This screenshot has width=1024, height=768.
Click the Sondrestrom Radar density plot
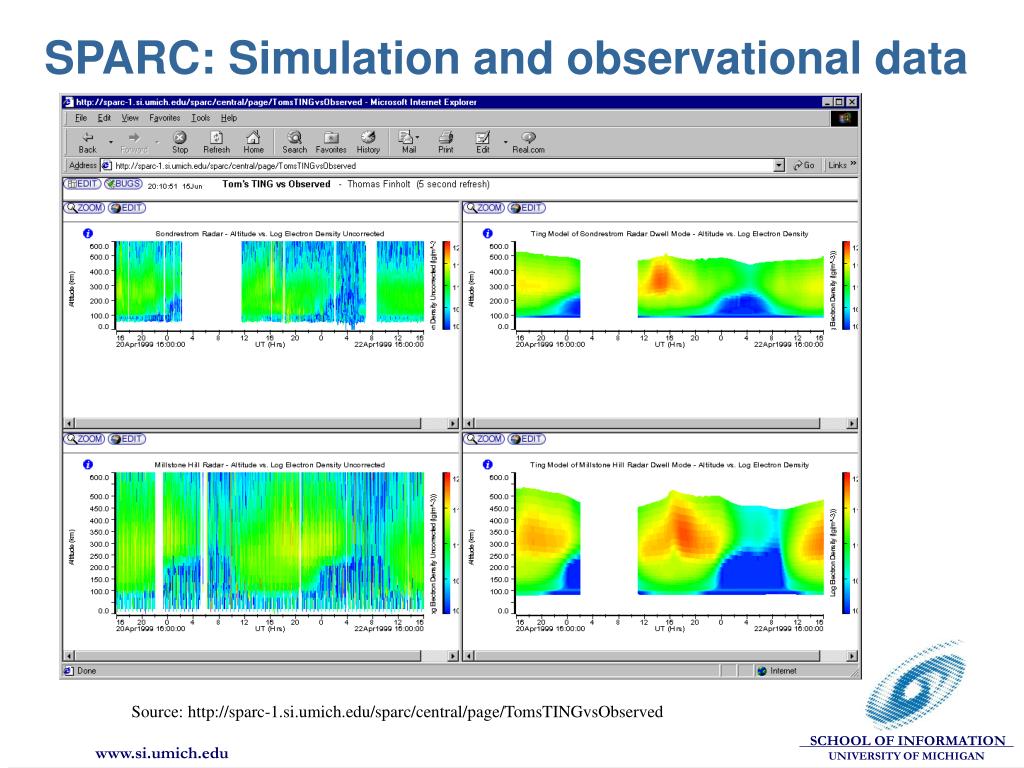[x=270, y=283]
